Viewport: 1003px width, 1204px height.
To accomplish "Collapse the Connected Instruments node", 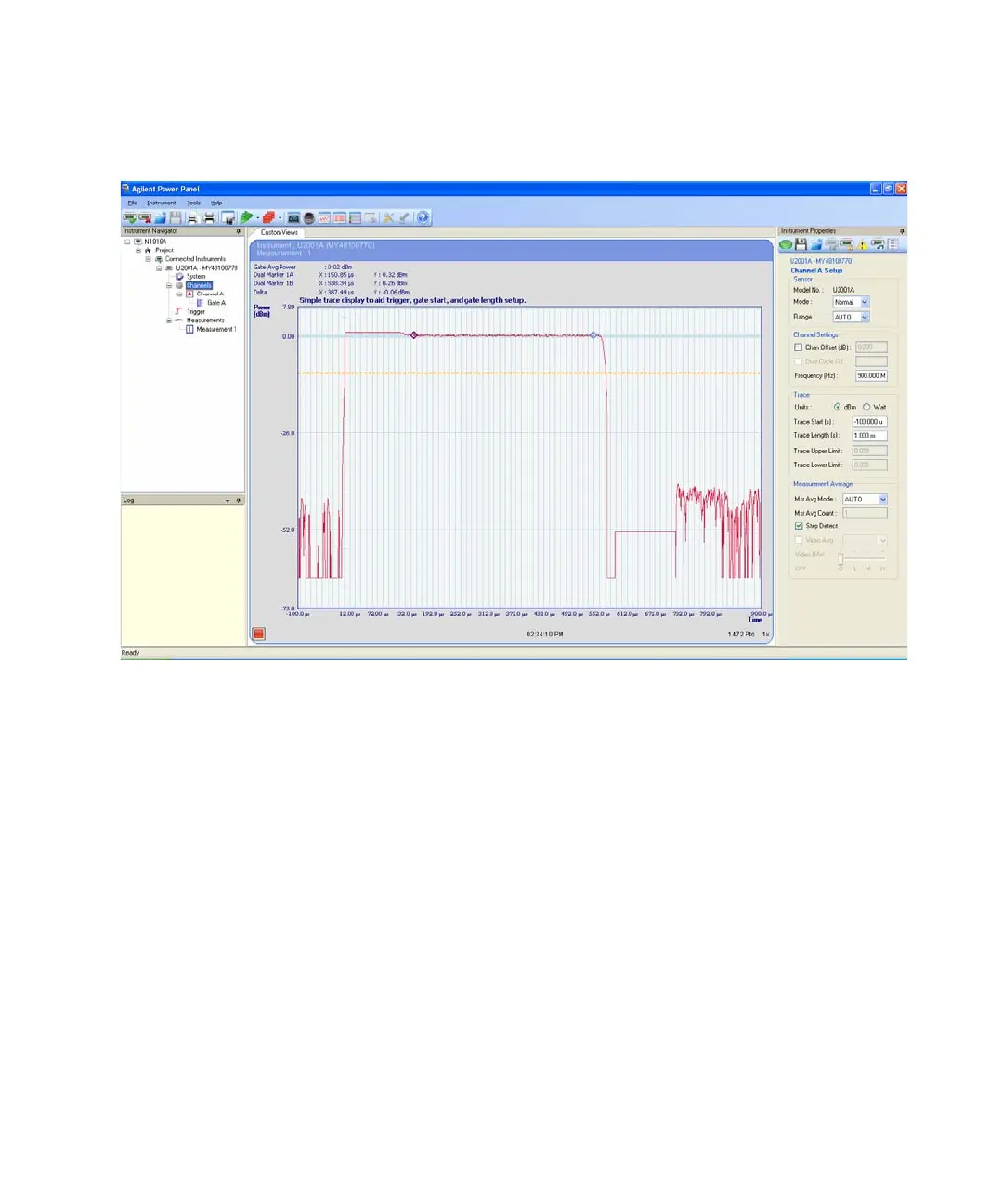I will 148,259.
